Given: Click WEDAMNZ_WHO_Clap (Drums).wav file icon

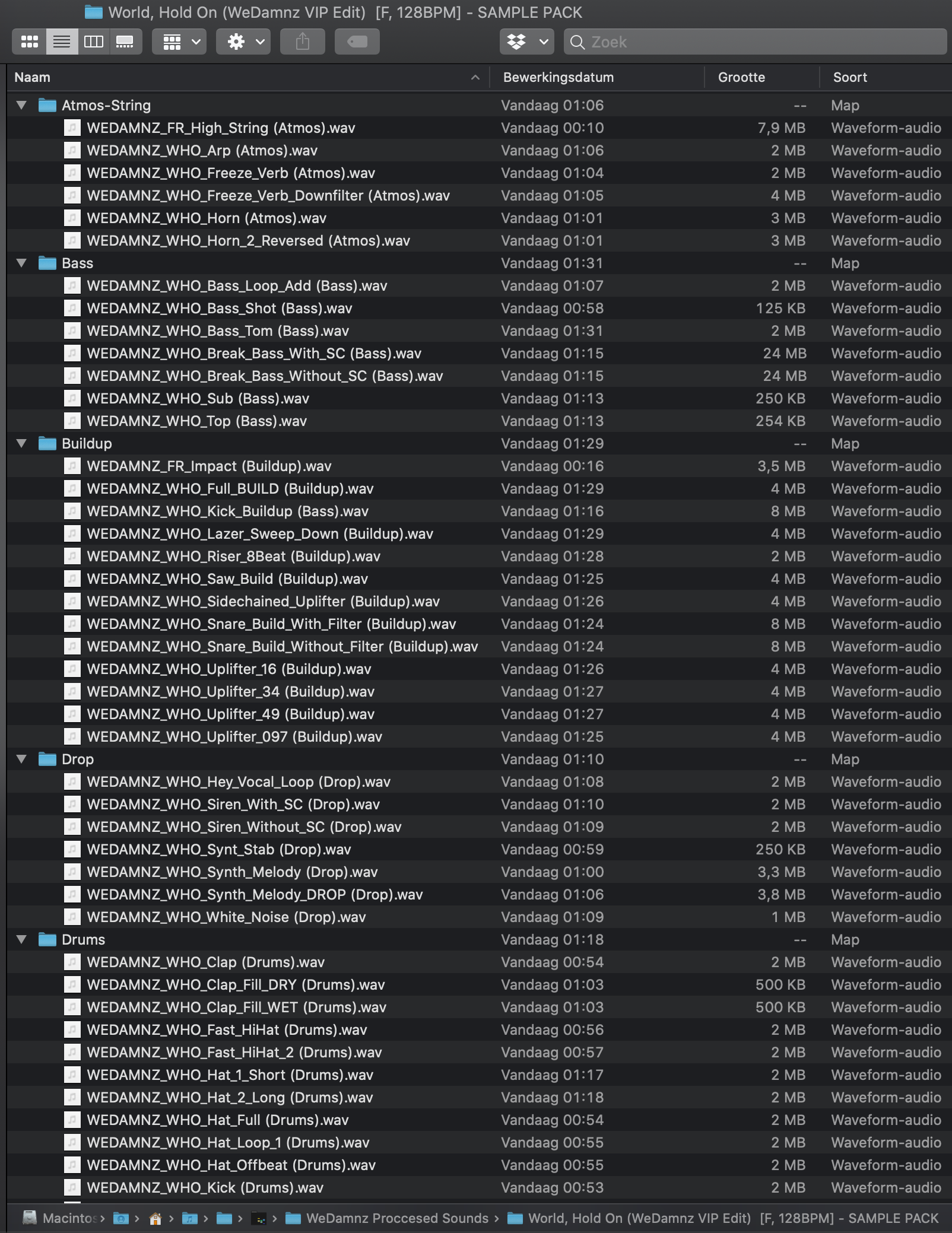Looking at the screenshot, I should click(72, 962).
